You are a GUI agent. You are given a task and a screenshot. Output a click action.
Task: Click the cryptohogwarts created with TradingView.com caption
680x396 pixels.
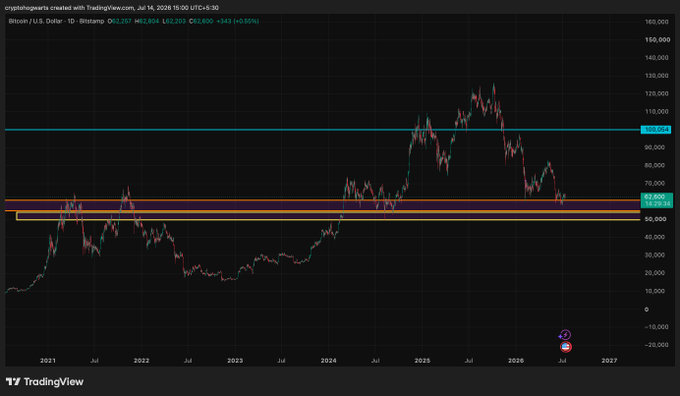112,8
